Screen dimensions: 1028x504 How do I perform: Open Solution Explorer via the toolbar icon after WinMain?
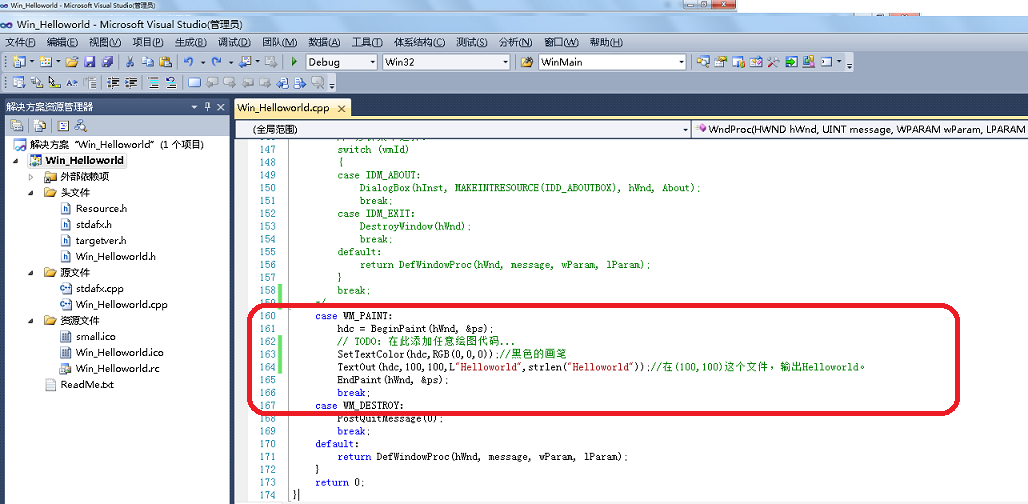703,62
